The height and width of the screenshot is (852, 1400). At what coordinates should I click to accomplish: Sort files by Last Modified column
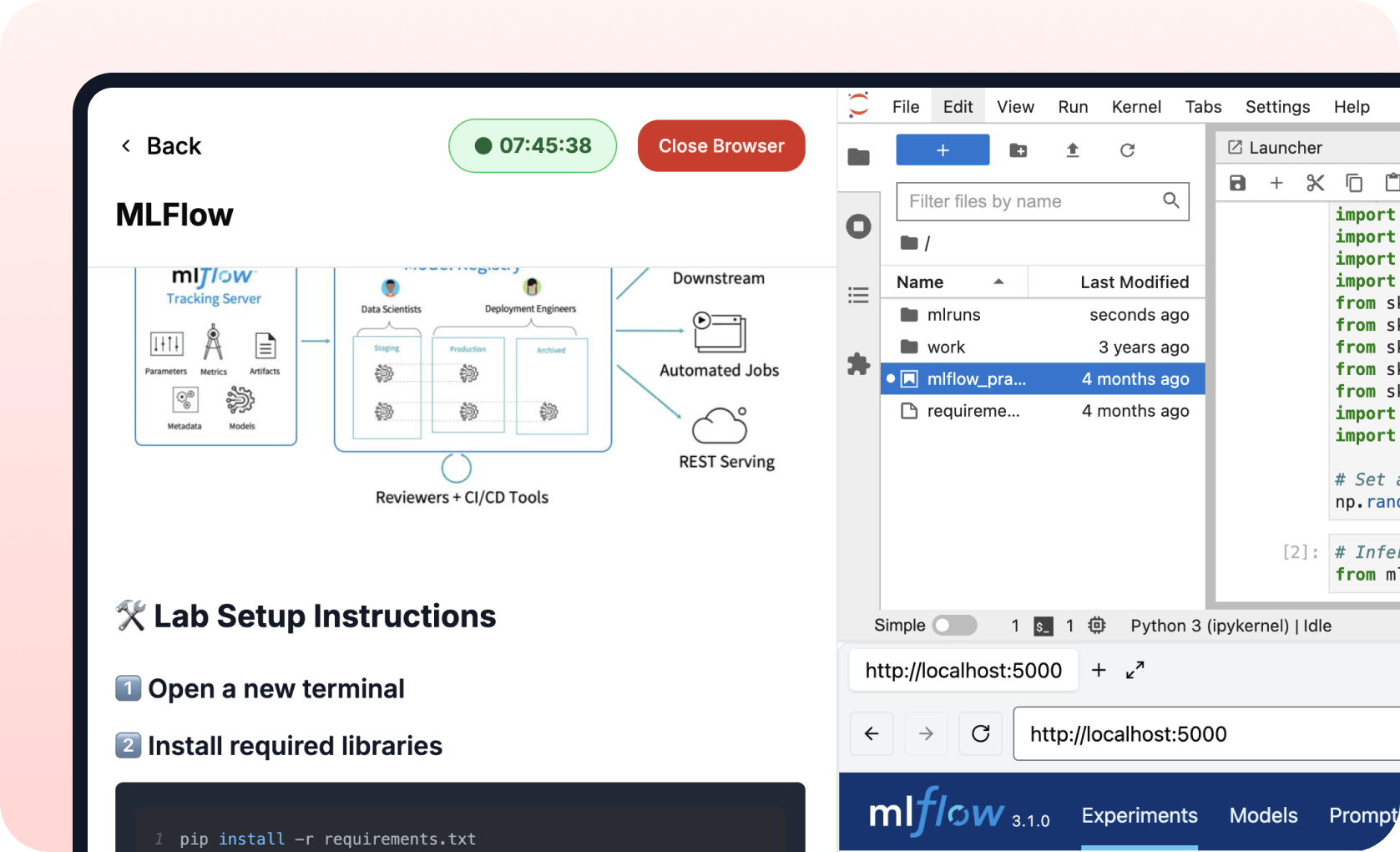point(1134,282)
